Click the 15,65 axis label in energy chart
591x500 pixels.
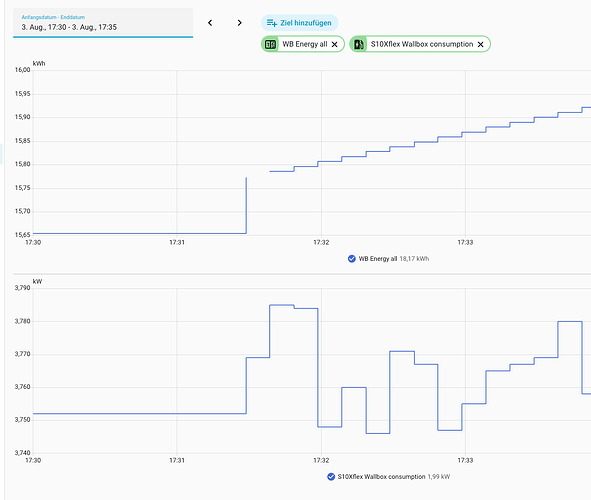tap(22, 235)
